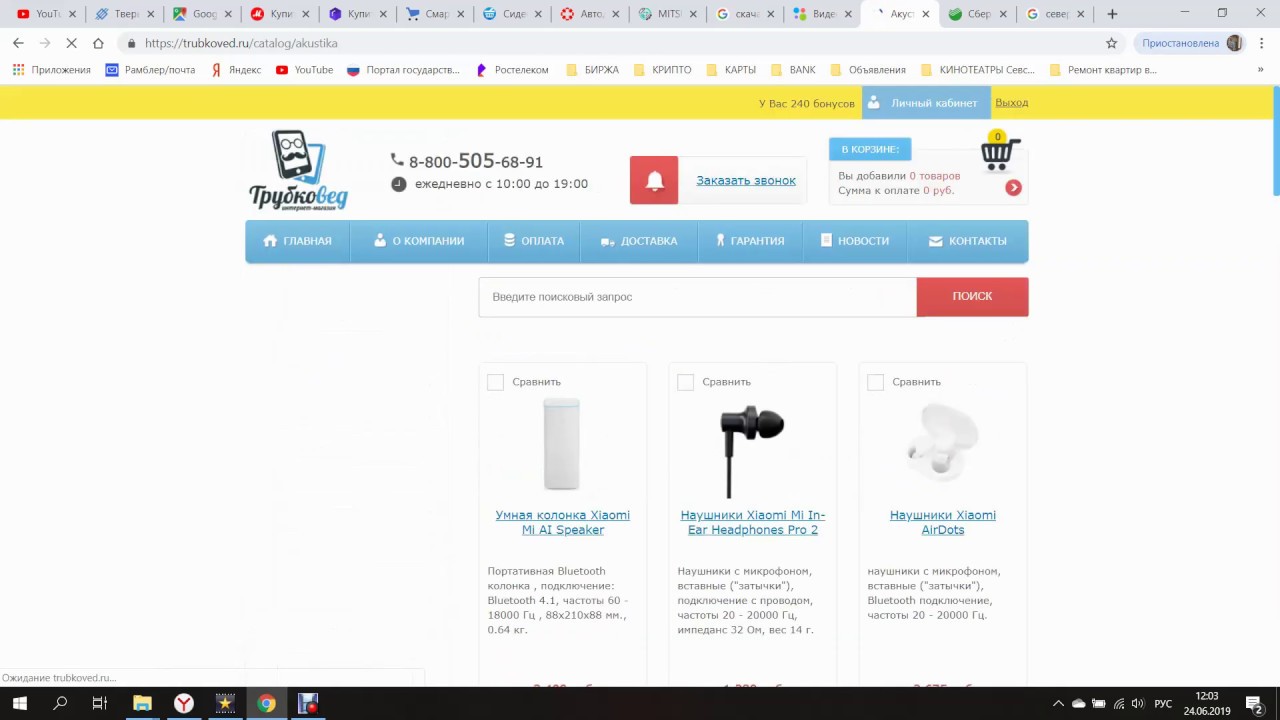Click the red bell callback icon
The width and height of the screenshot is (1280, 720).
click(654, 180)
